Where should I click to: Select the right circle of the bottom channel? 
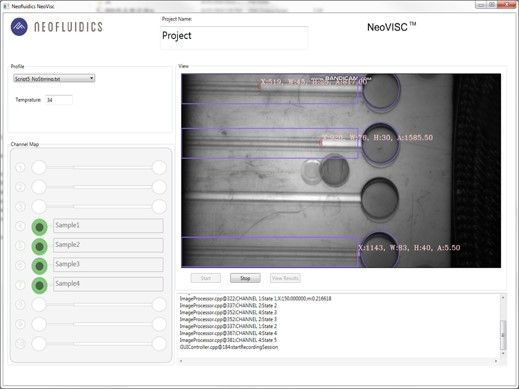point(159,343)
